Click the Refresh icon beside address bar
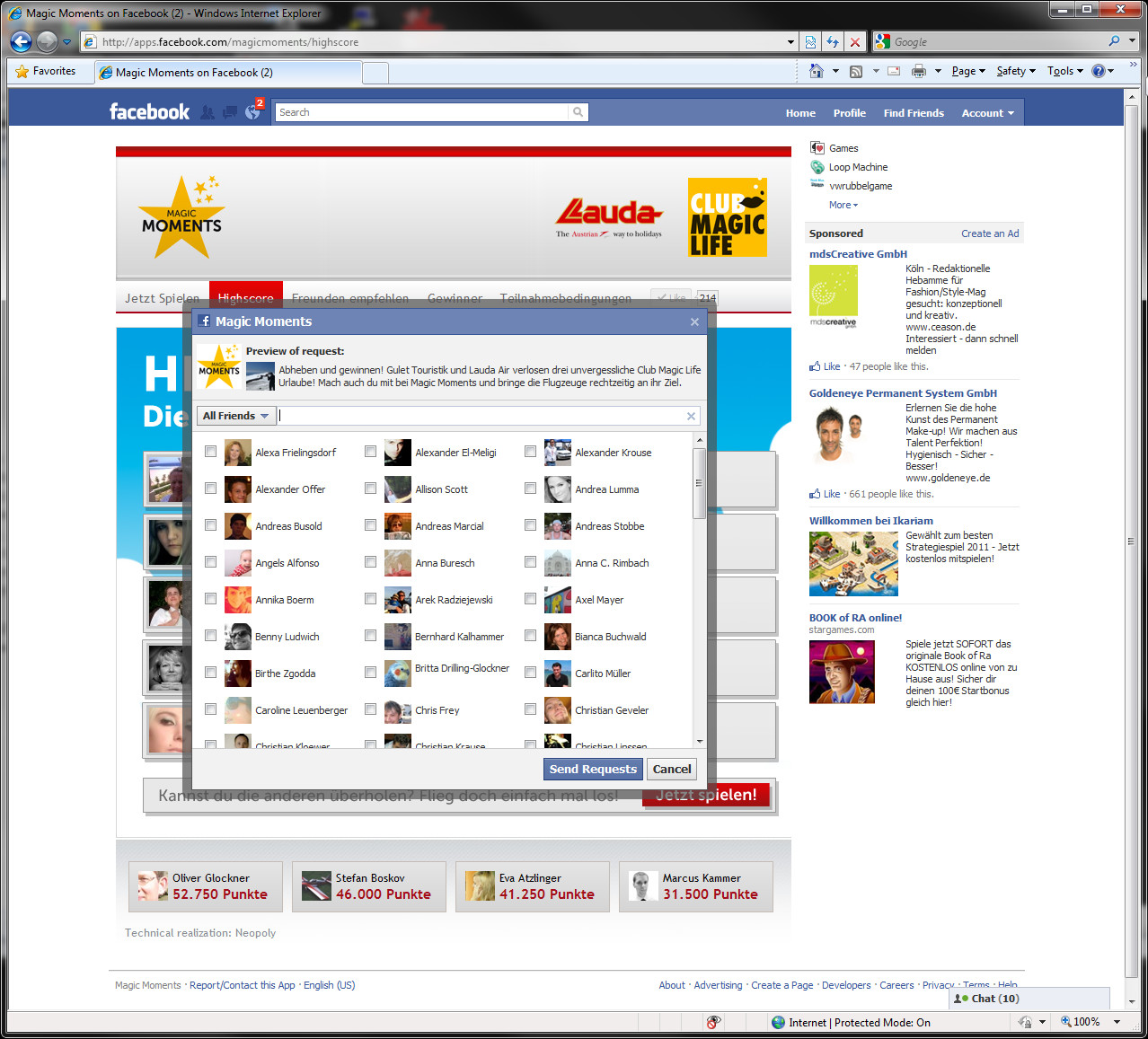Image resolution: width=1148 pixels, height=1039 pixels. click(833, 41)
